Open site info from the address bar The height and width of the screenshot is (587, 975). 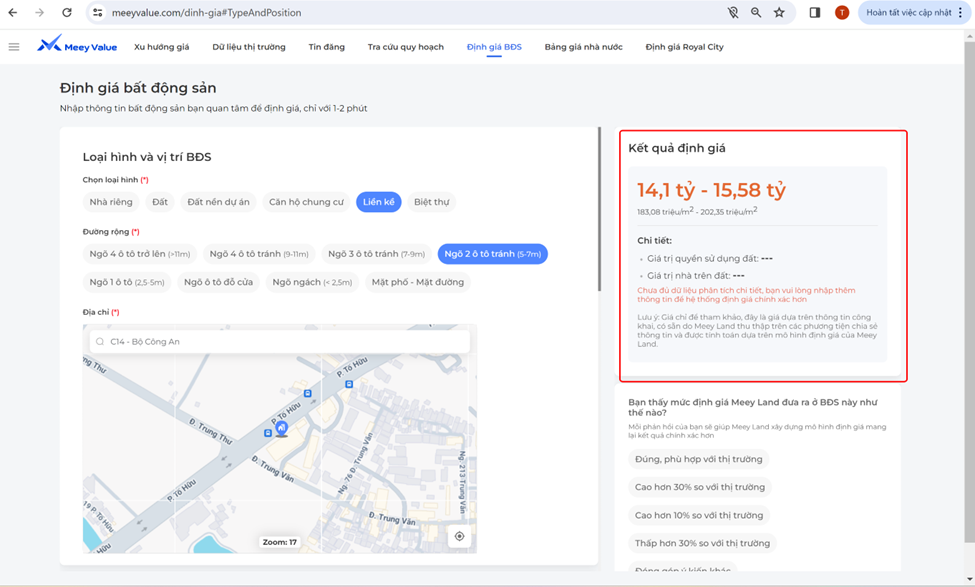99,13
